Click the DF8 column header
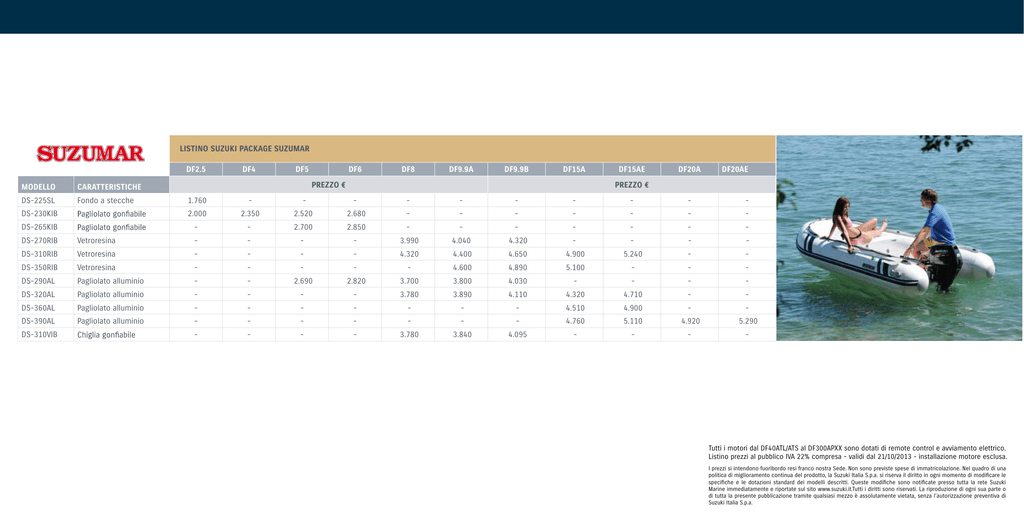The image size is (1024, 523). point(408,169)
